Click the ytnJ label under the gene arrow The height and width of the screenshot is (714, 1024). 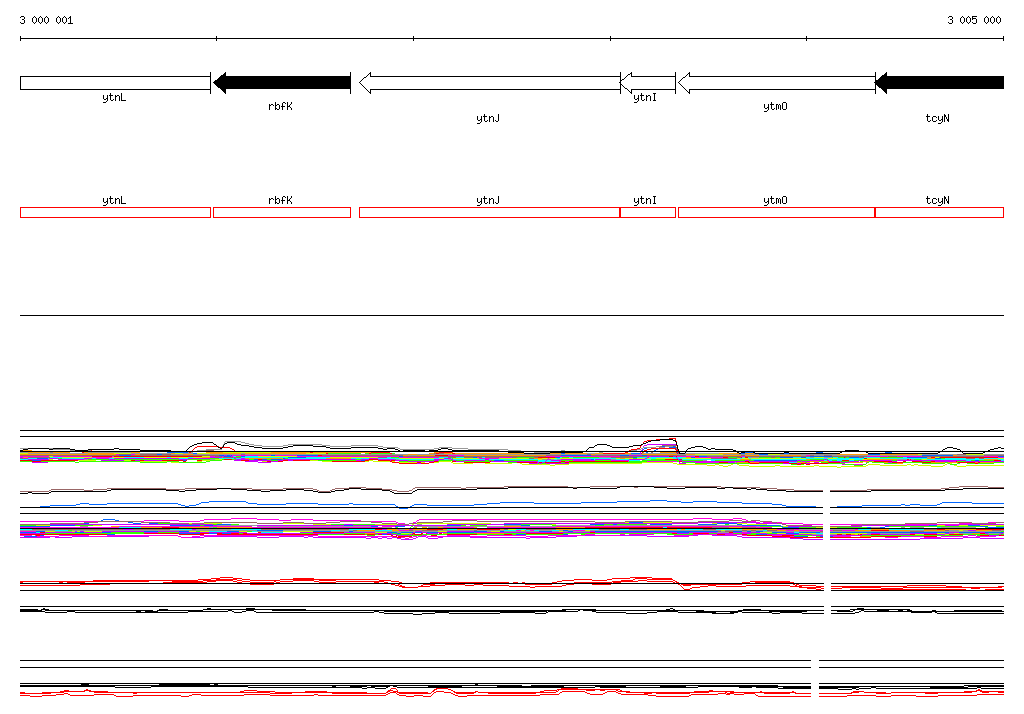(x=488, y=118)
